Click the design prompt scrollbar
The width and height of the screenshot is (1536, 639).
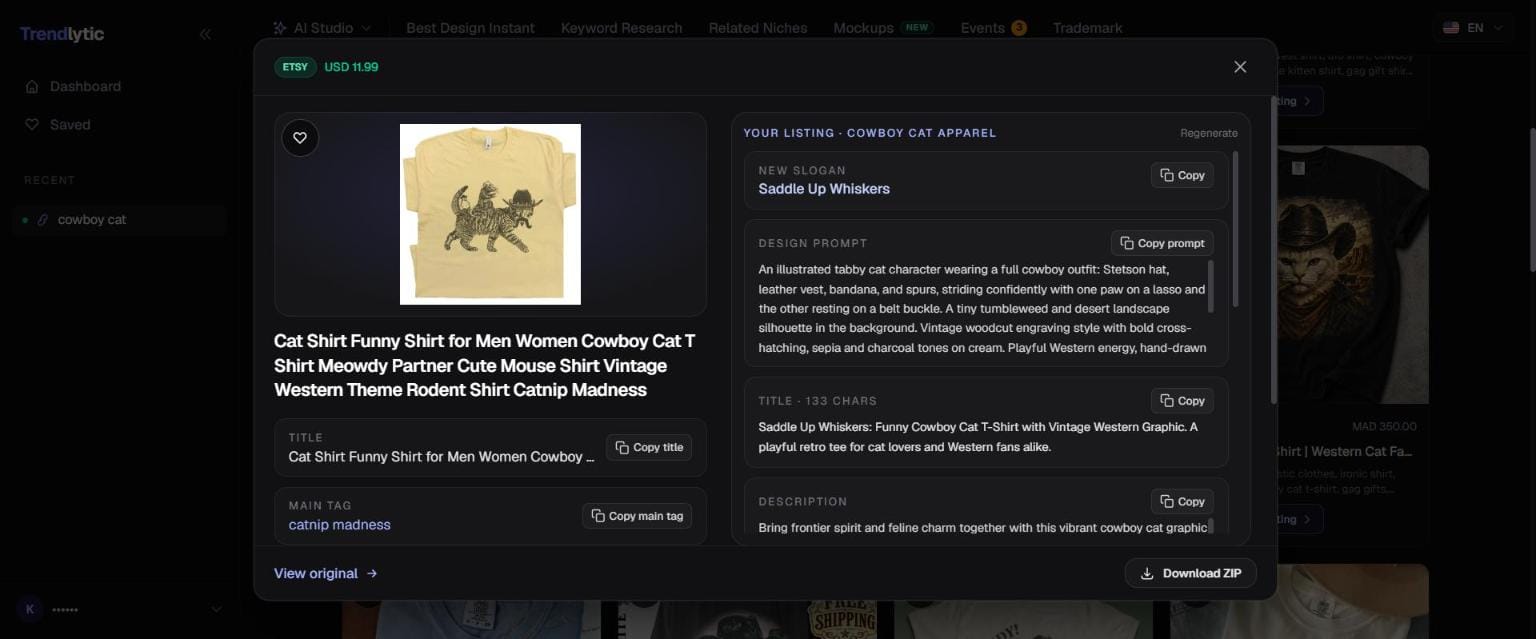[1211, 285]
